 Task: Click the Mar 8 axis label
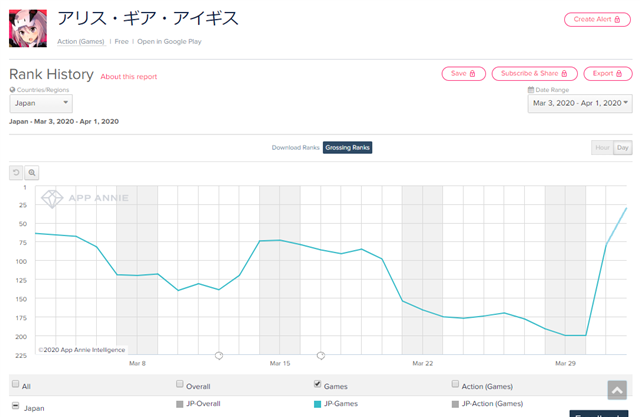coord(137,363)
